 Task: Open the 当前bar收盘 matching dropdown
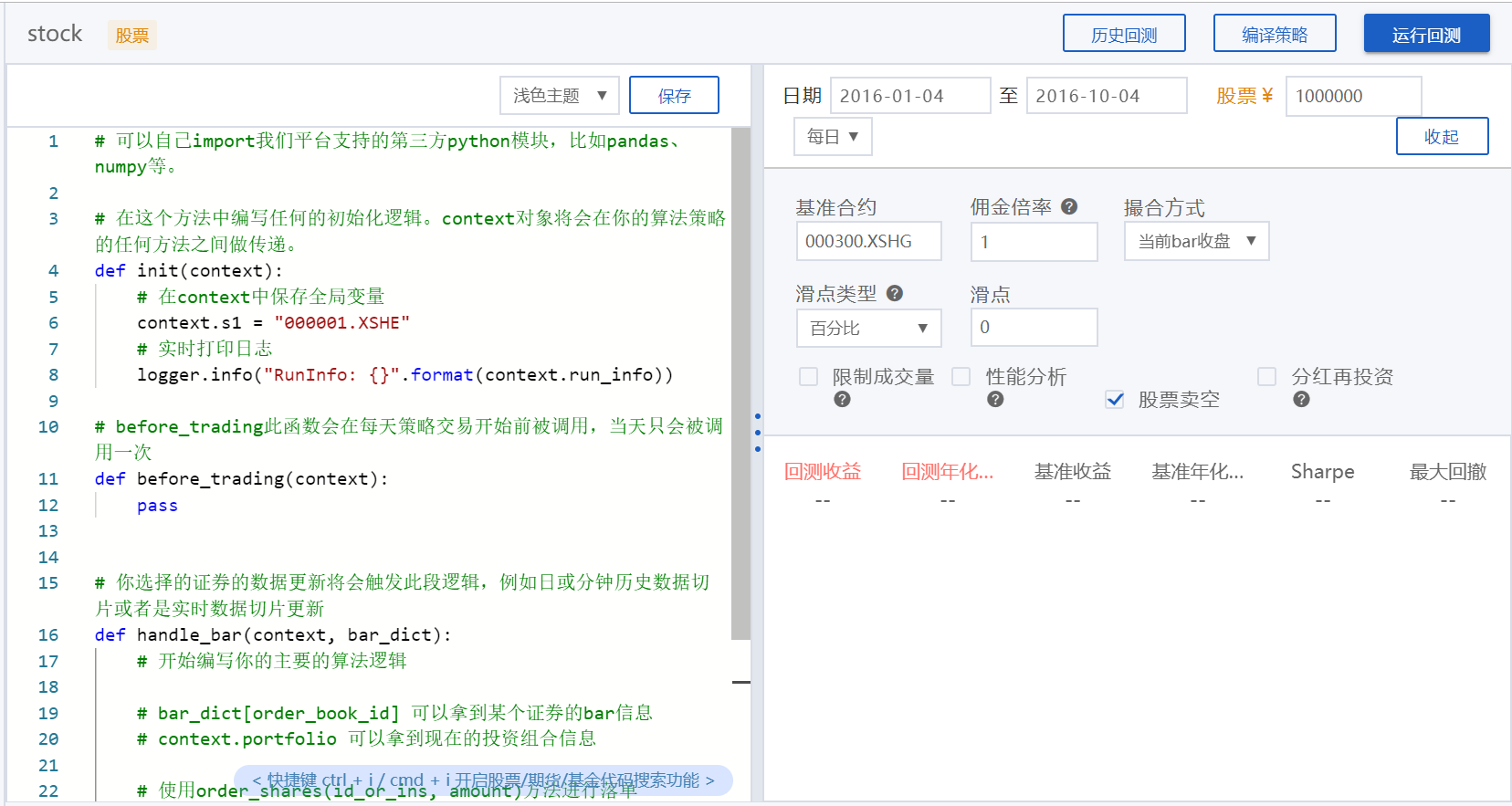1196,241
